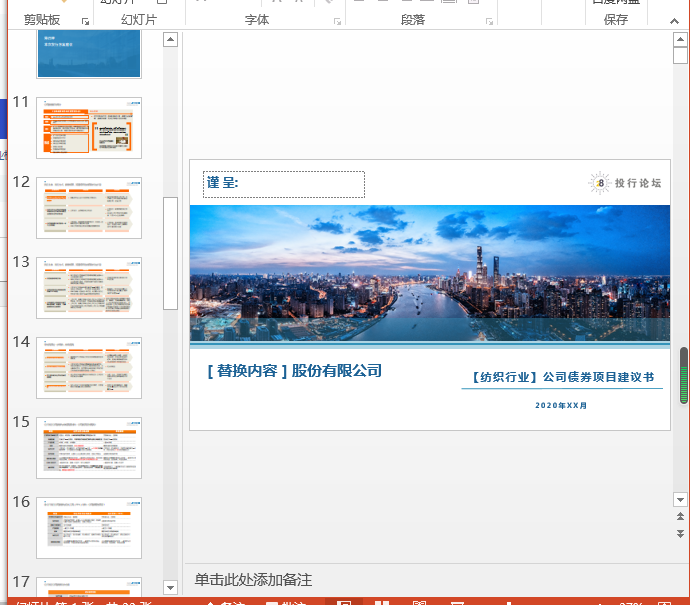Select slide 12 thumbnail

[89, 208]
